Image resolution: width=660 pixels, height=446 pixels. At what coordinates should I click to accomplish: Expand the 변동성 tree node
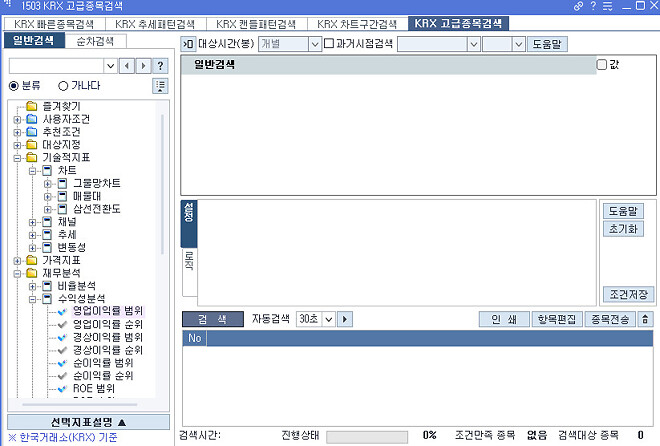click(x=32, y=248)
